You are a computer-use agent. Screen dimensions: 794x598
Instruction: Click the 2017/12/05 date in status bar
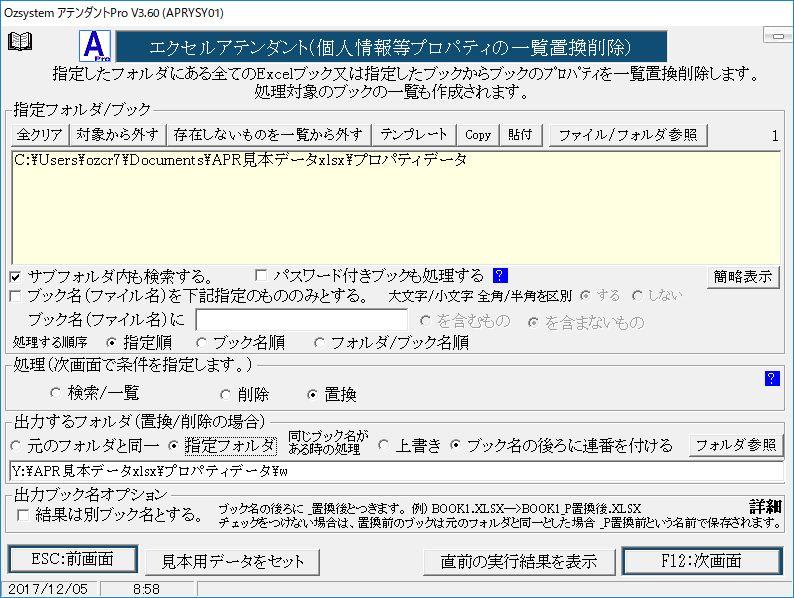click(48, 589)
